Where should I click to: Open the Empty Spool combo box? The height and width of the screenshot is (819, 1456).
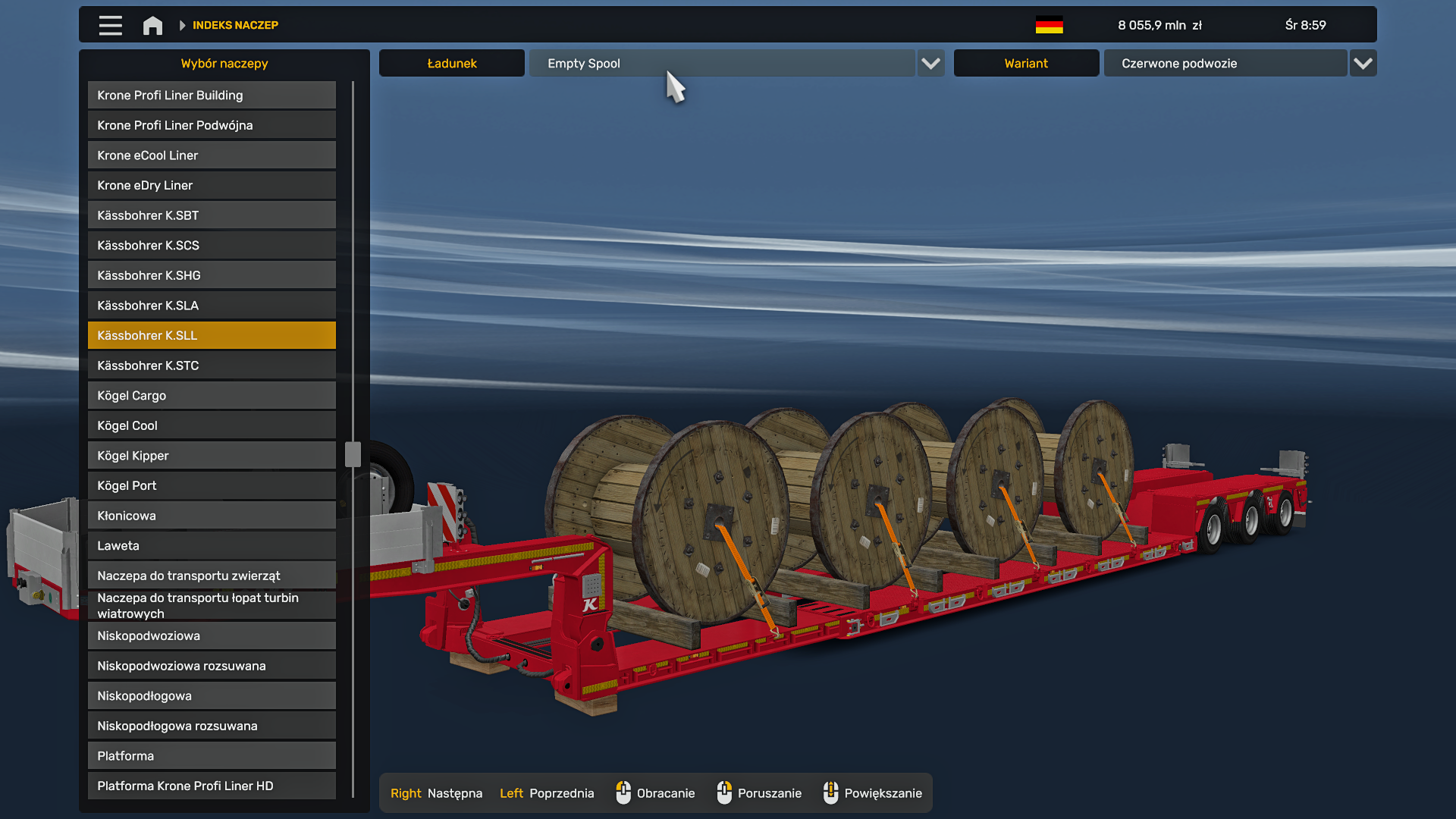[x=720, y=63]
